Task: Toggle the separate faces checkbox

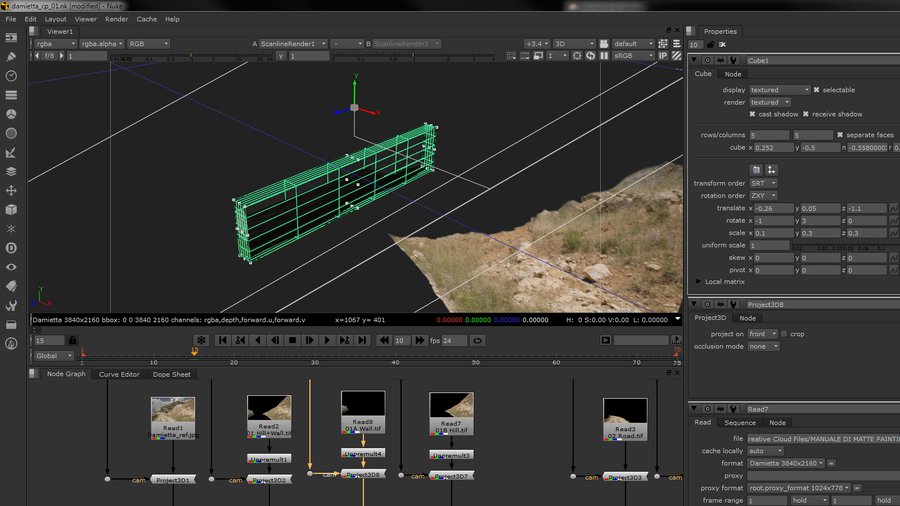Action: 840,135
